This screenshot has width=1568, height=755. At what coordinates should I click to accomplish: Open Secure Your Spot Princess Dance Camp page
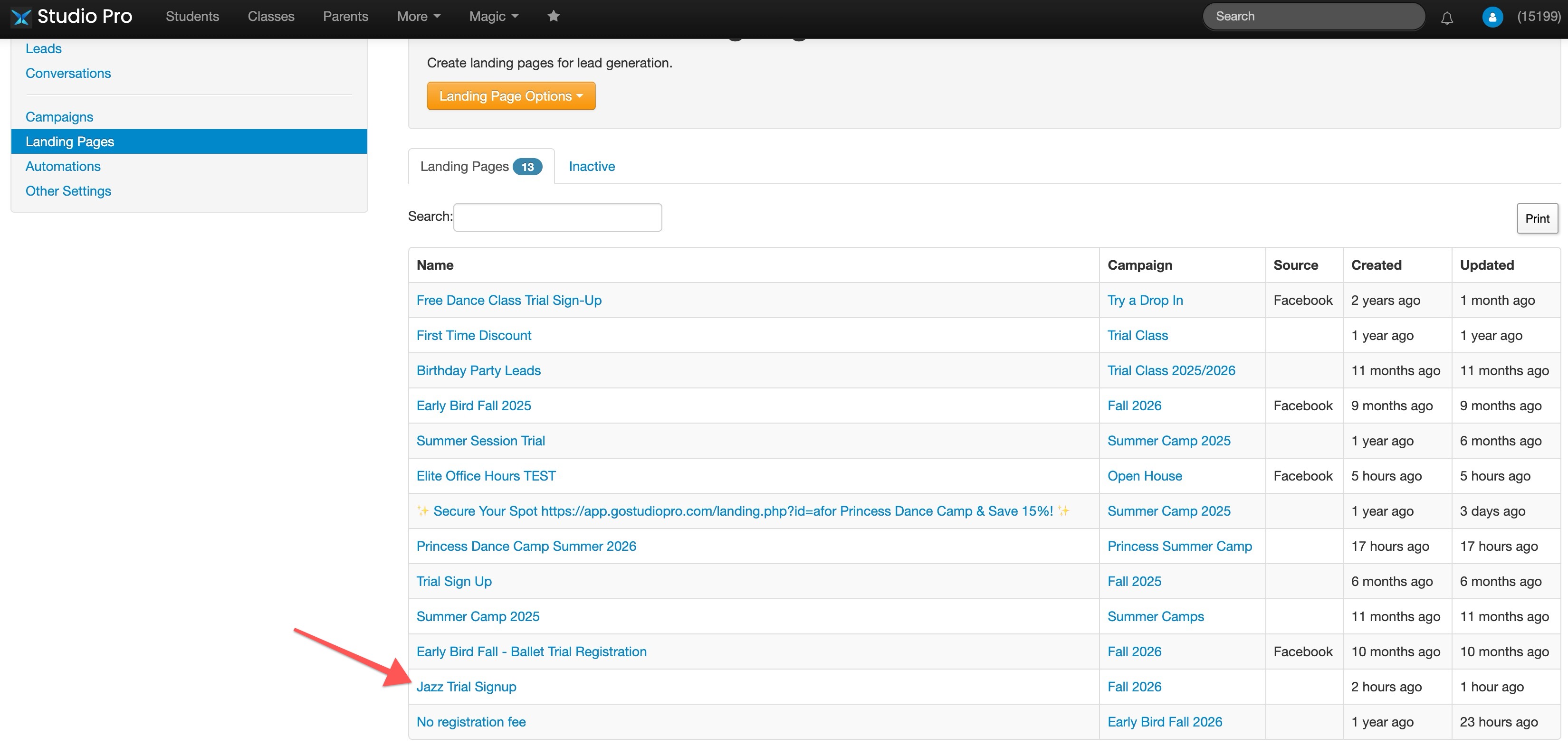(x=743, y=511)
